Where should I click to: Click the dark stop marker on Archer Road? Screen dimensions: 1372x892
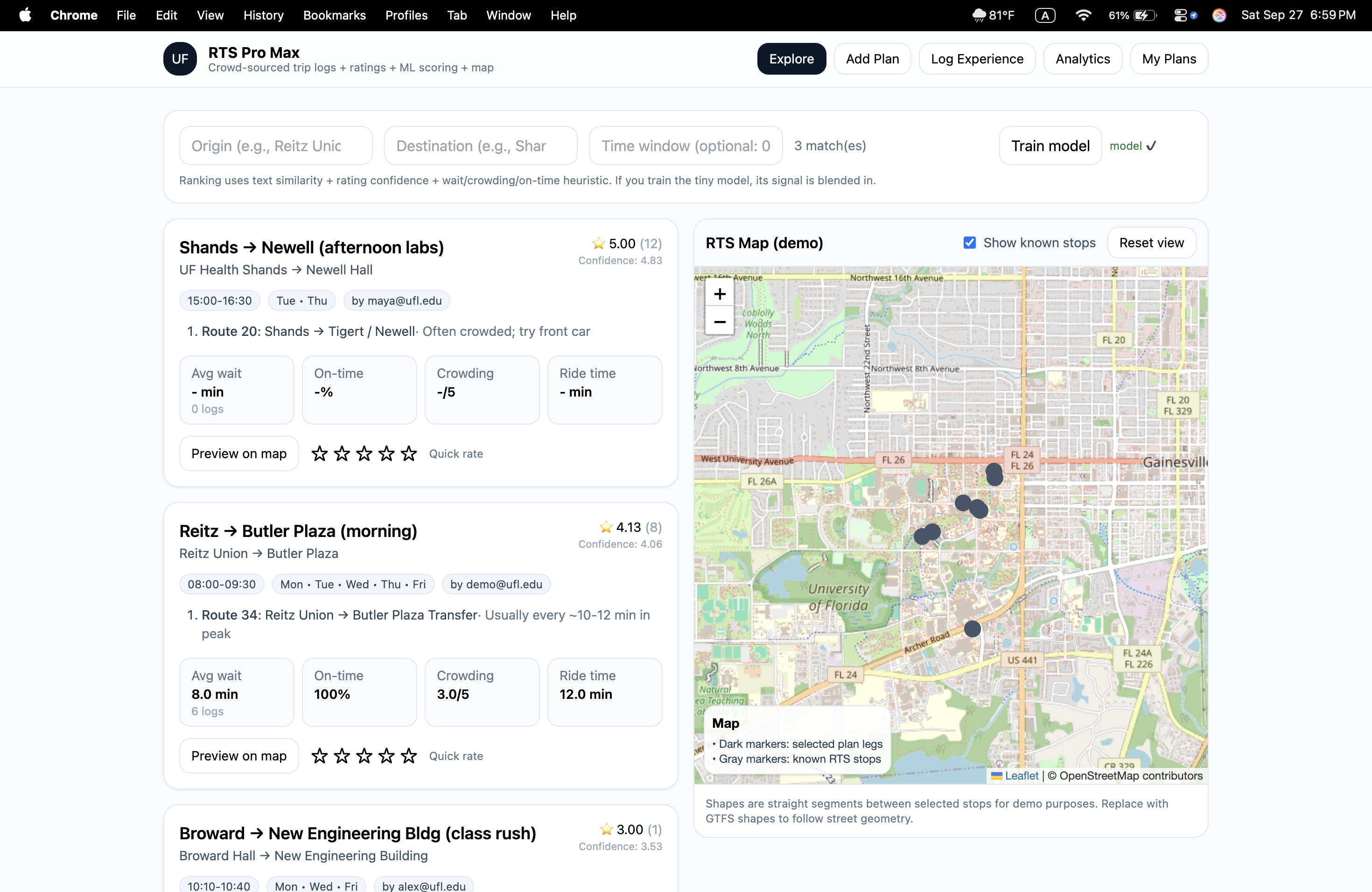click(x=972, y=629)
